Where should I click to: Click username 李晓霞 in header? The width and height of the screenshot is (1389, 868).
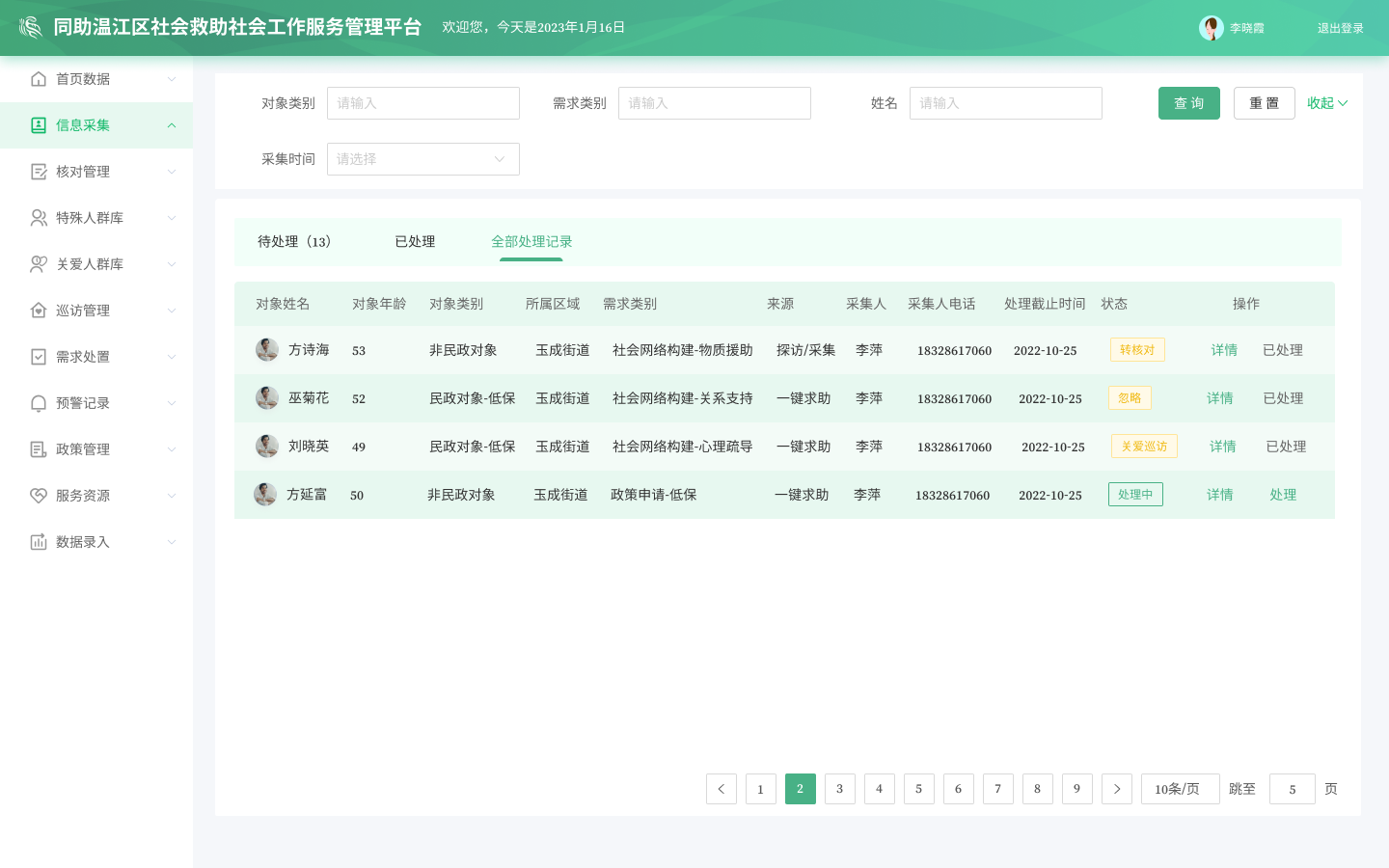coord(1247,28)
